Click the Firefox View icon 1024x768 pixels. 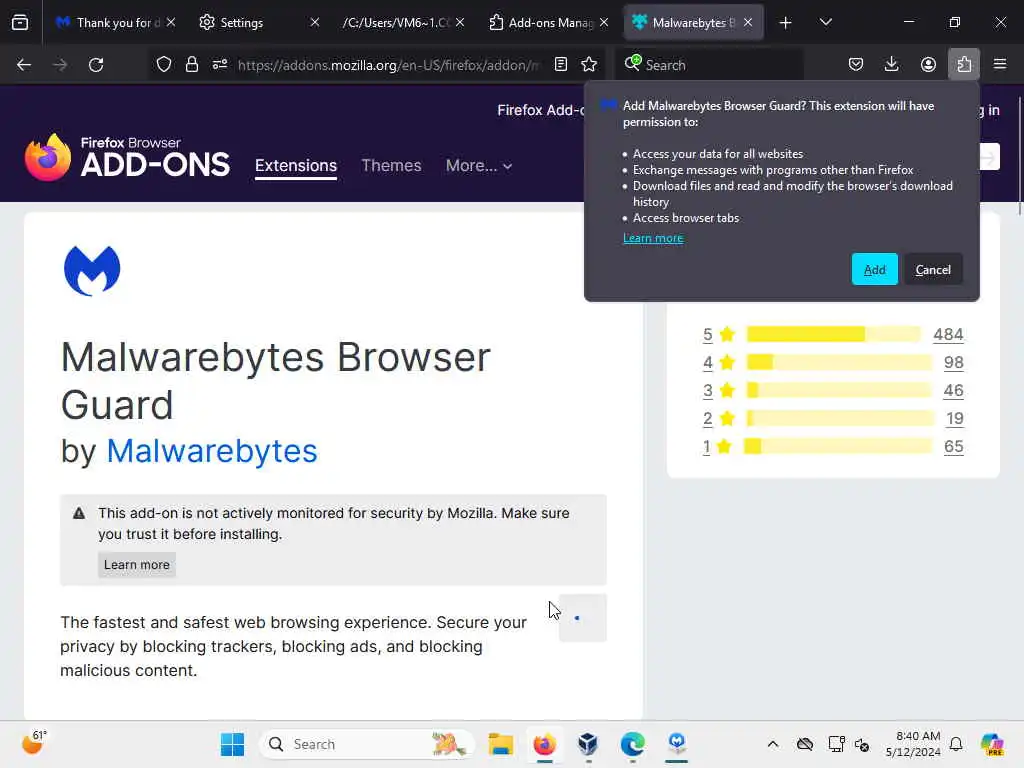[x=20, y=23]
